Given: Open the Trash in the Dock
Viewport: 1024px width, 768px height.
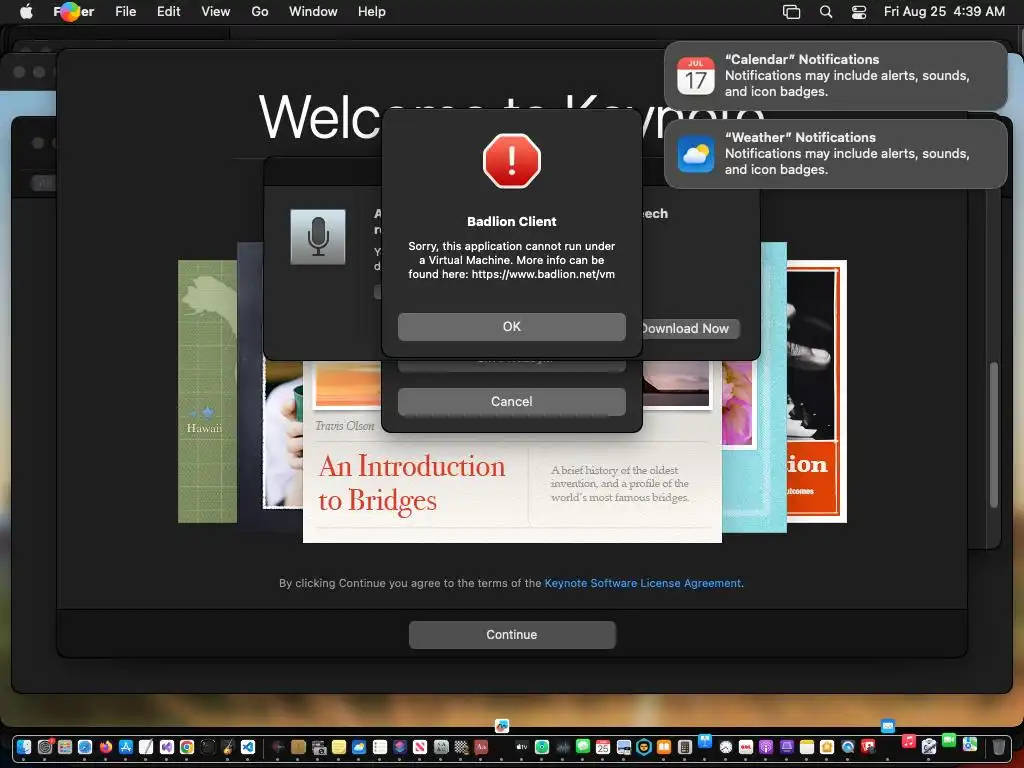Looking at the screenshot, I should (999, 747).
